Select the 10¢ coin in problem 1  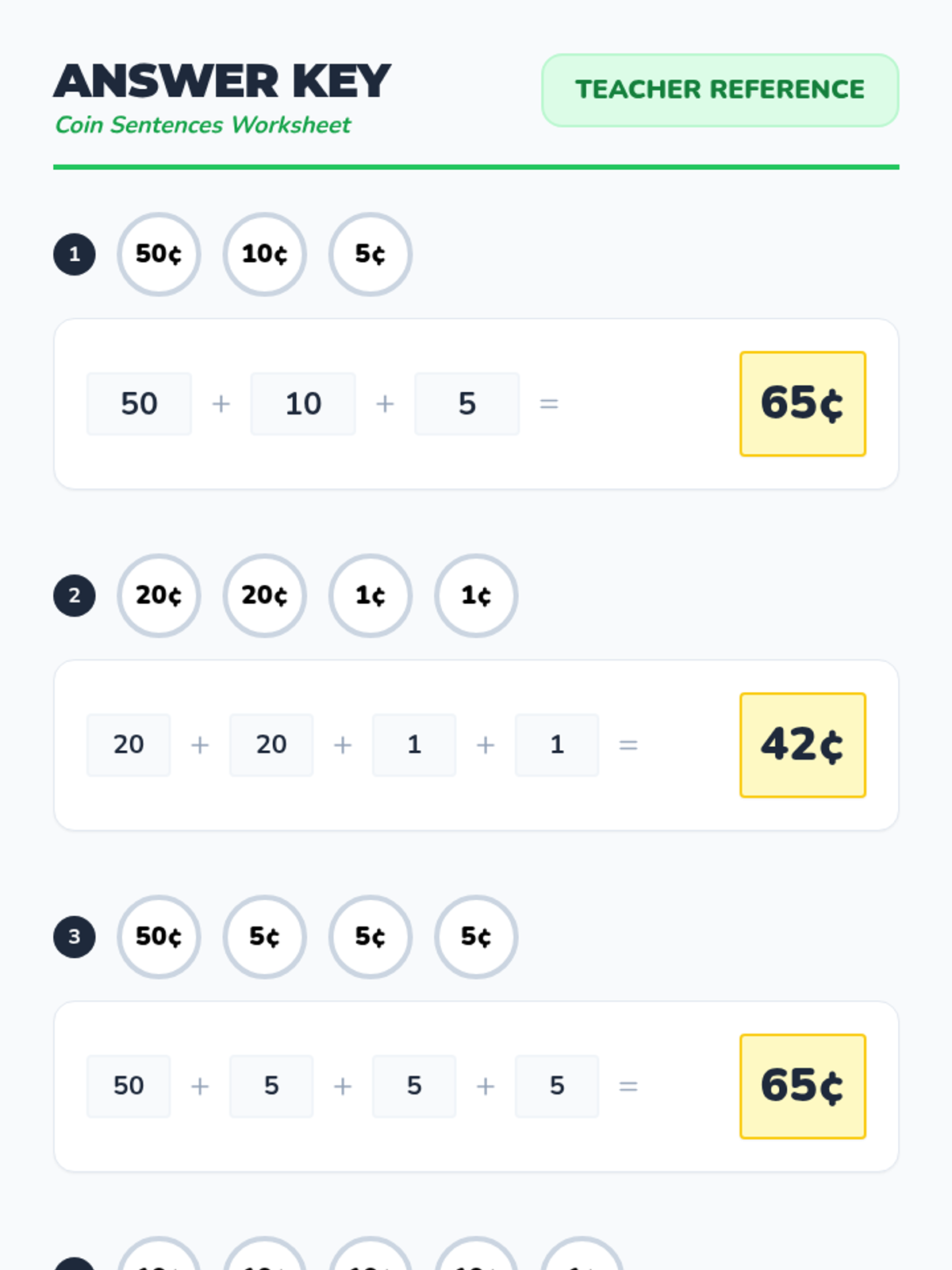264,254
